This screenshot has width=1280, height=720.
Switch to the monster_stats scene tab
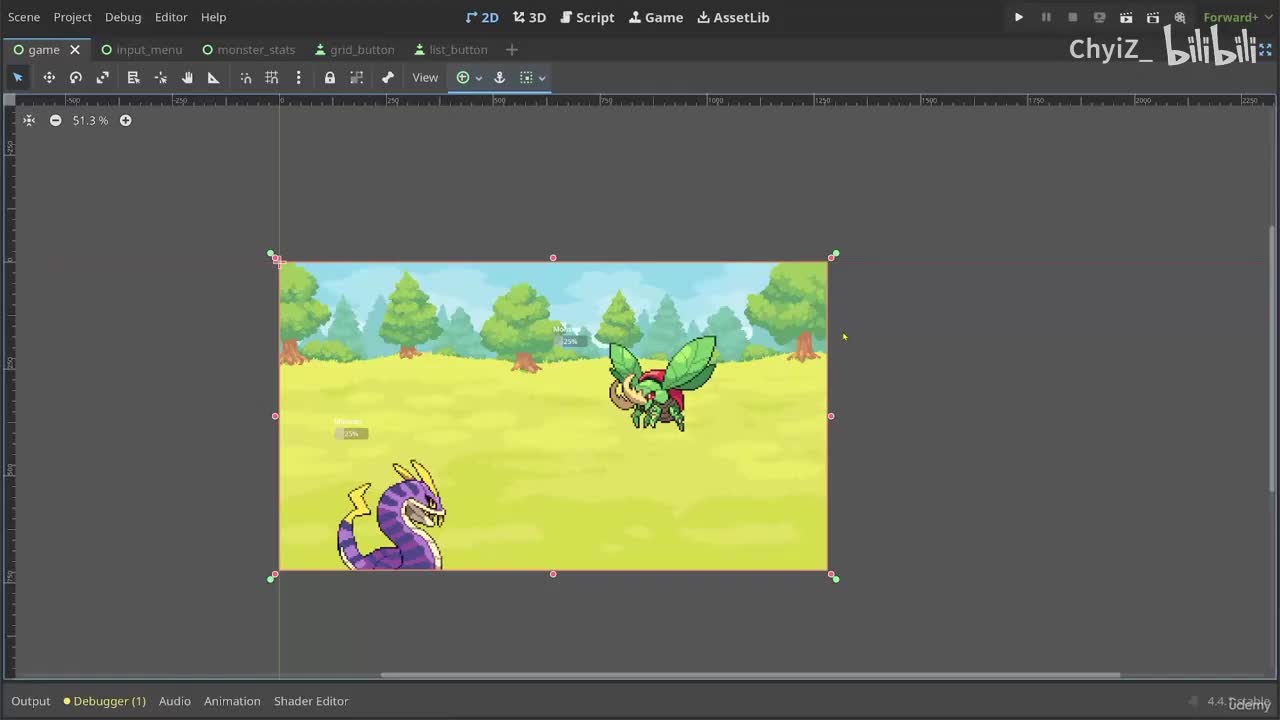(255, 50)
